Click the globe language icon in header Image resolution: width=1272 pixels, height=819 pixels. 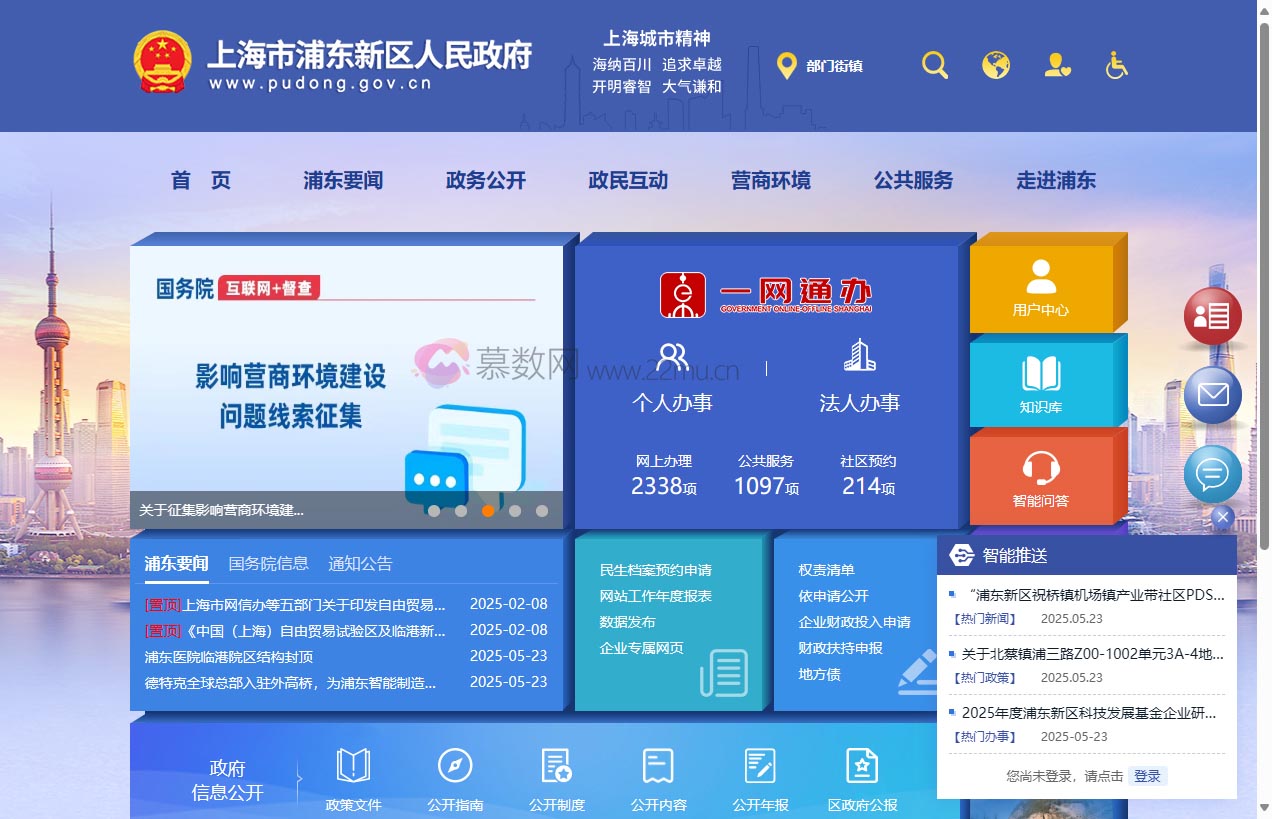tap(996, 64)
